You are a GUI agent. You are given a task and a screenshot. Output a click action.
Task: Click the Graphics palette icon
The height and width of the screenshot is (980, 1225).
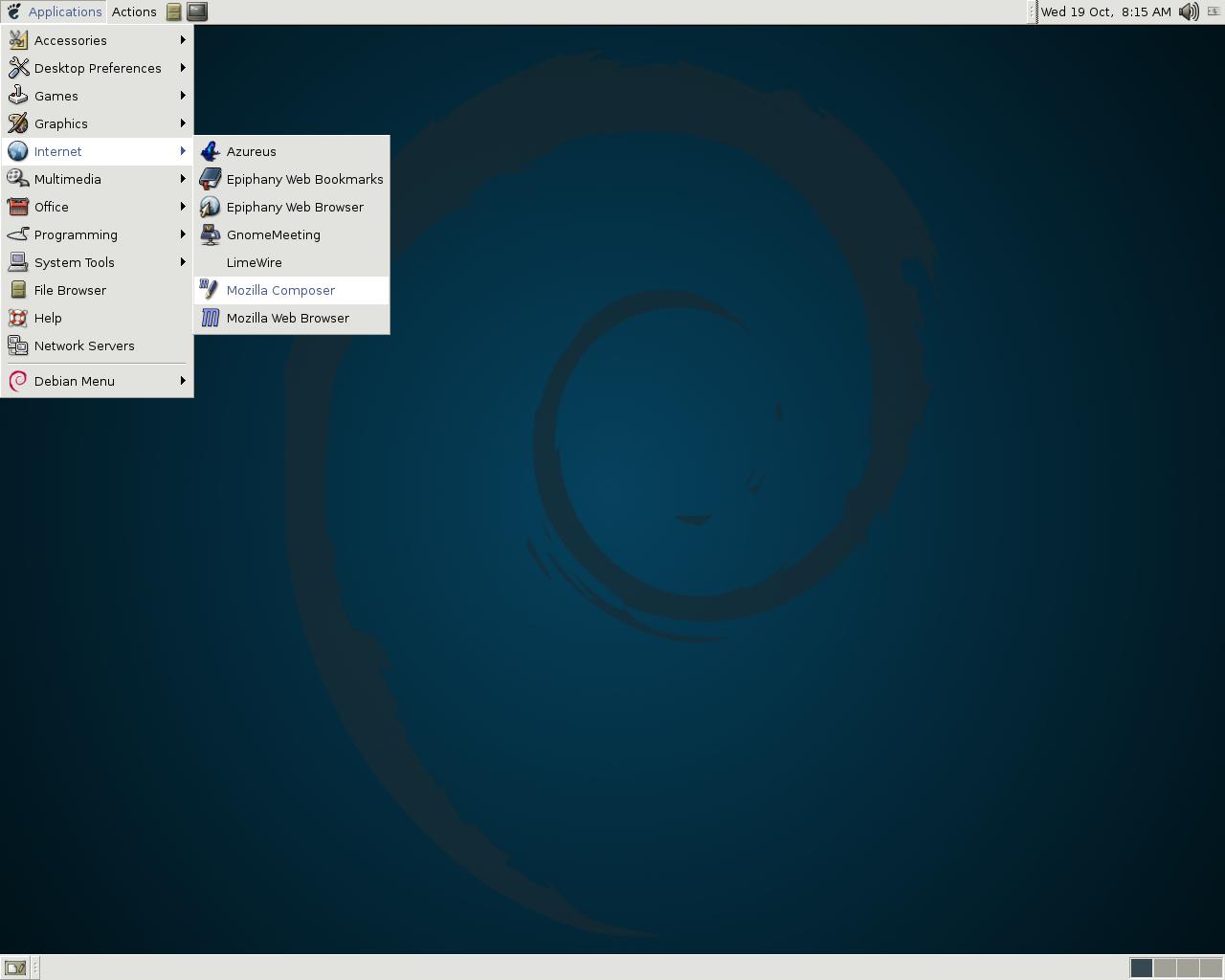(x=18, y=123)
